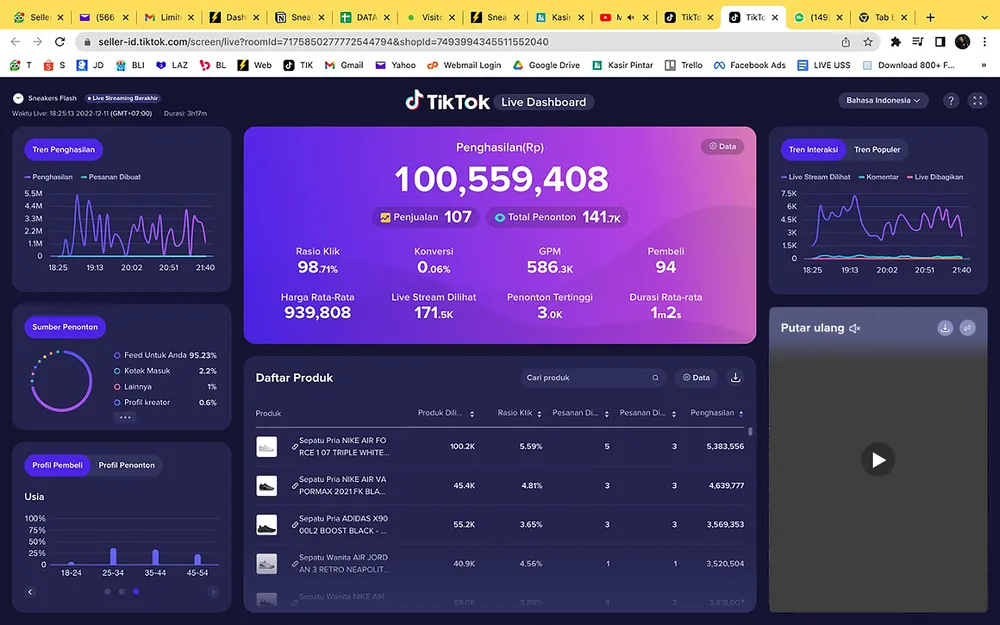1000x625 pixels.
Task: Switch to the Profil Penonton tab
Action: [126, 465]
